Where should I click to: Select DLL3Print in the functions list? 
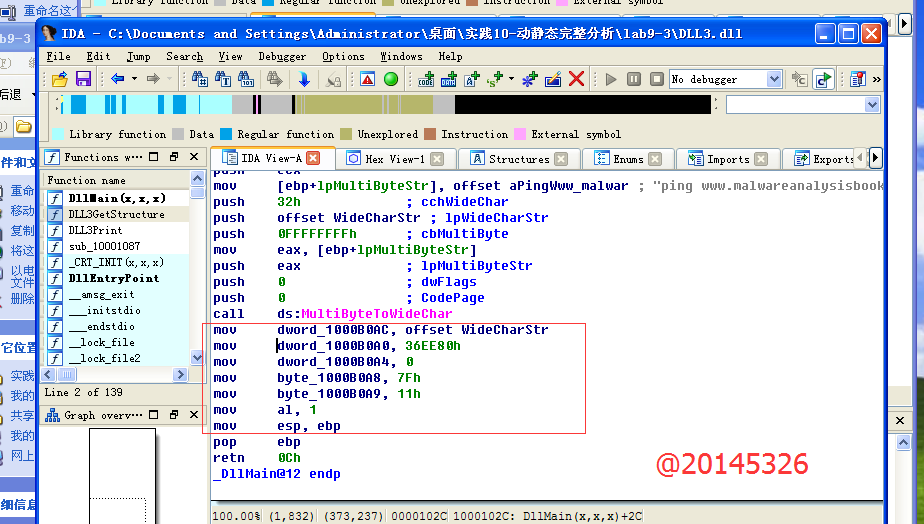[x=95, y=230]
